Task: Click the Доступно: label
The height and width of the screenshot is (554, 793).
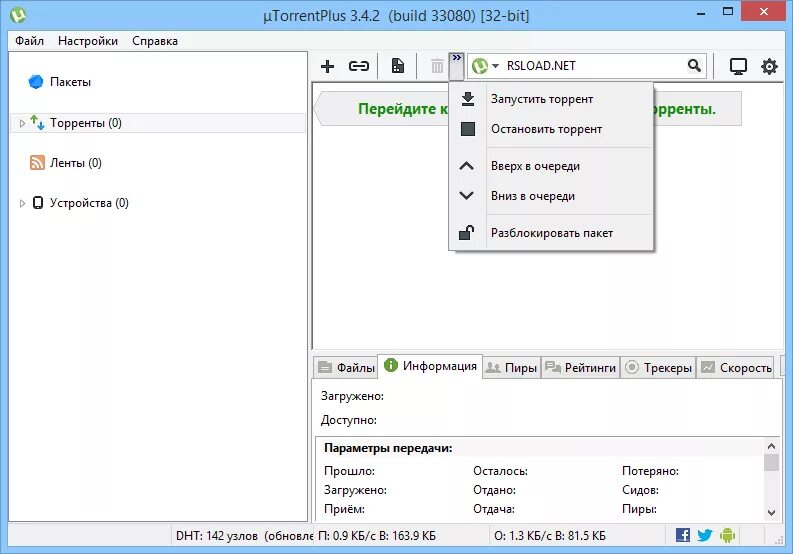Action: pyautogui.click(x=348, y=420)
